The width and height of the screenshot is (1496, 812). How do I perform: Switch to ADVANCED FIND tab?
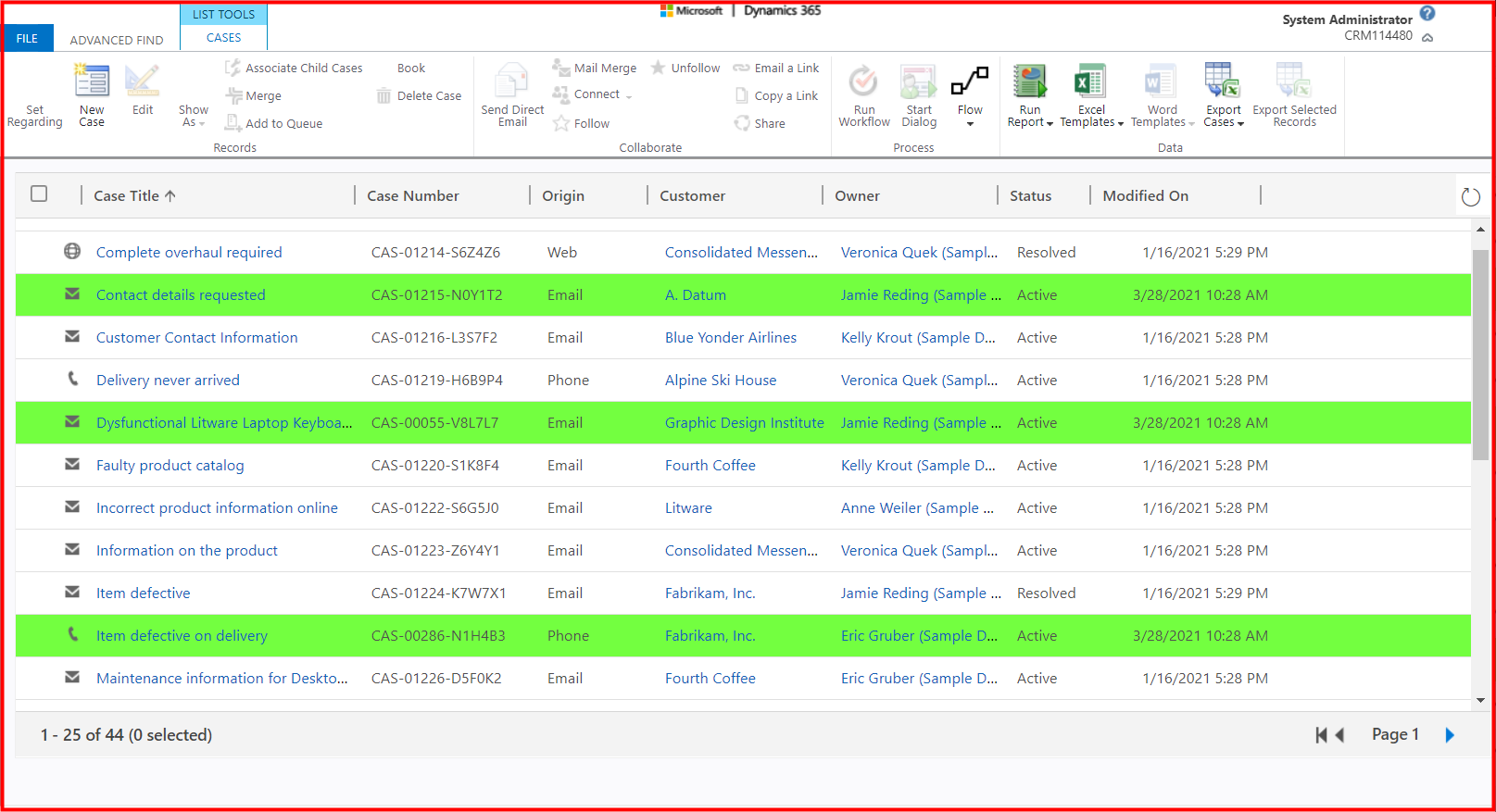[x=117, y=40]
